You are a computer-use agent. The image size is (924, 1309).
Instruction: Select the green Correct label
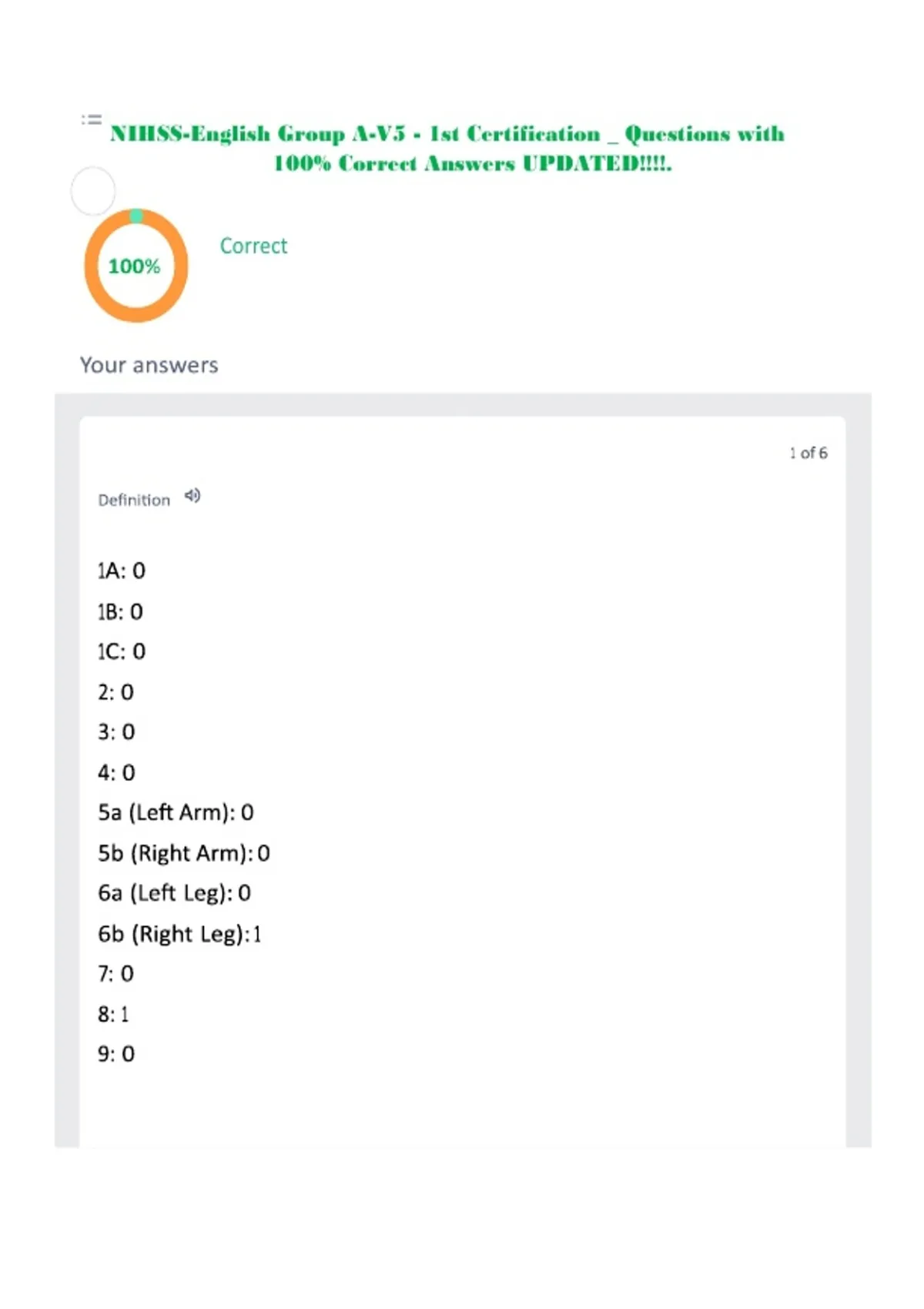click(253, 246)
